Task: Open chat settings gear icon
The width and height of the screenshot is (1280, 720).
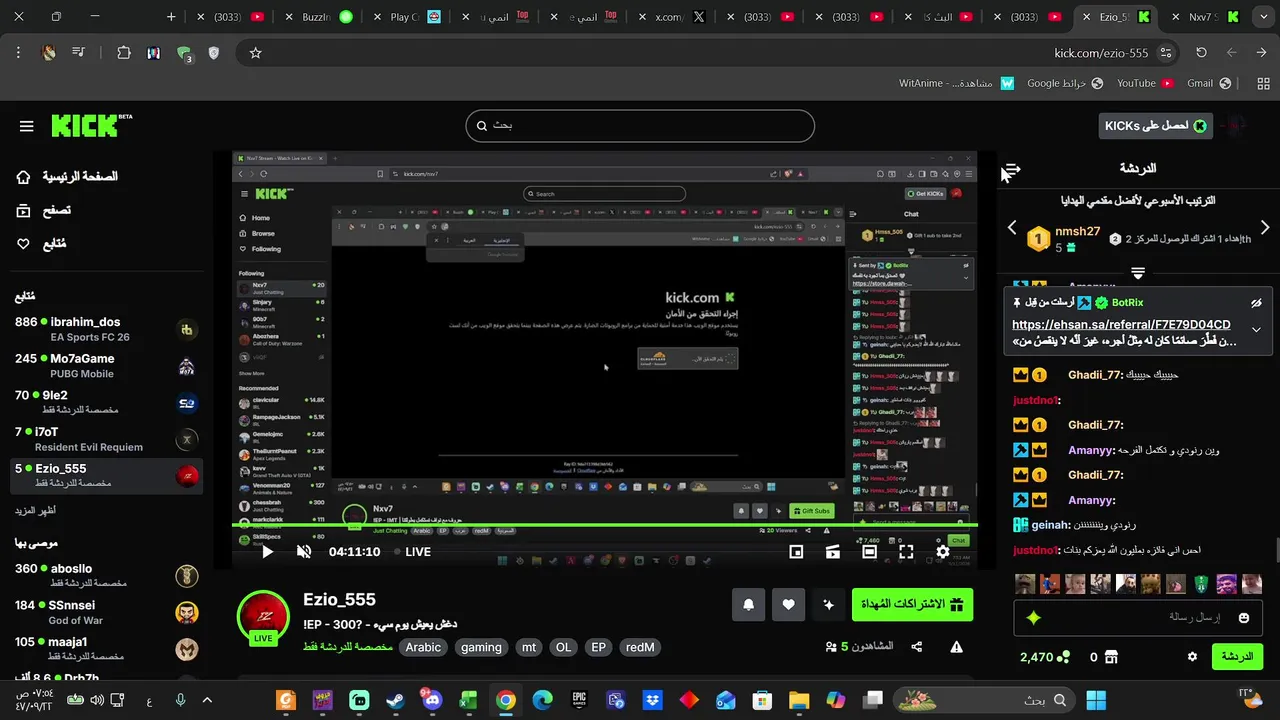Action: tap(1192, 657)
